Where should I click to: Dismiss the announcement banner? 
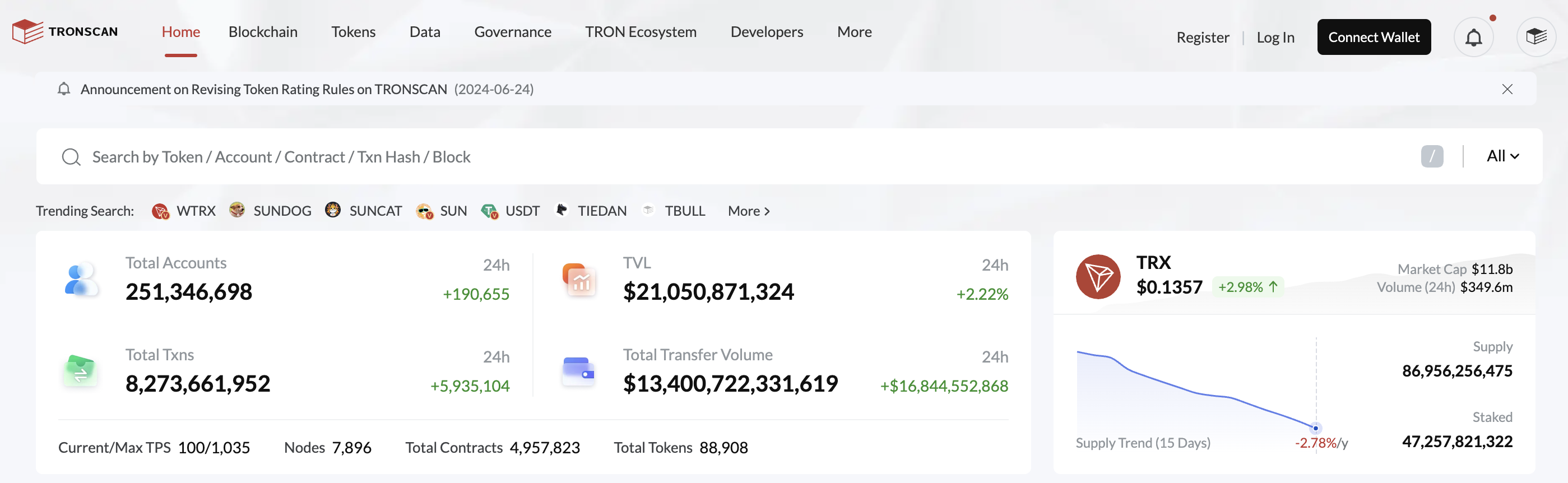(x=1506, y=90)
